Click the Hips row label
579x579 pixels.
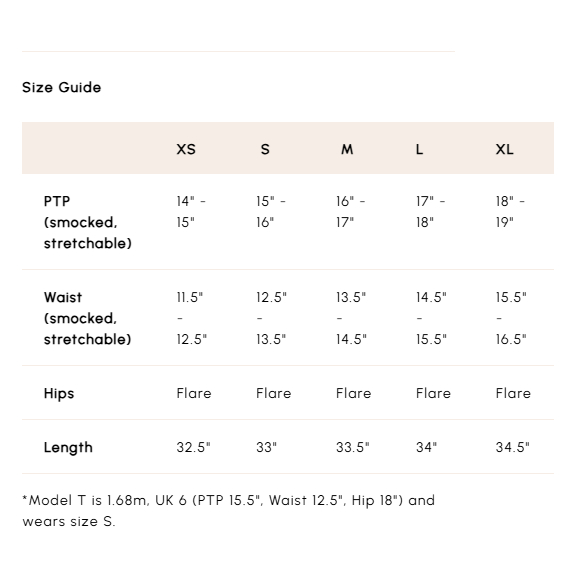click(59, 394)
